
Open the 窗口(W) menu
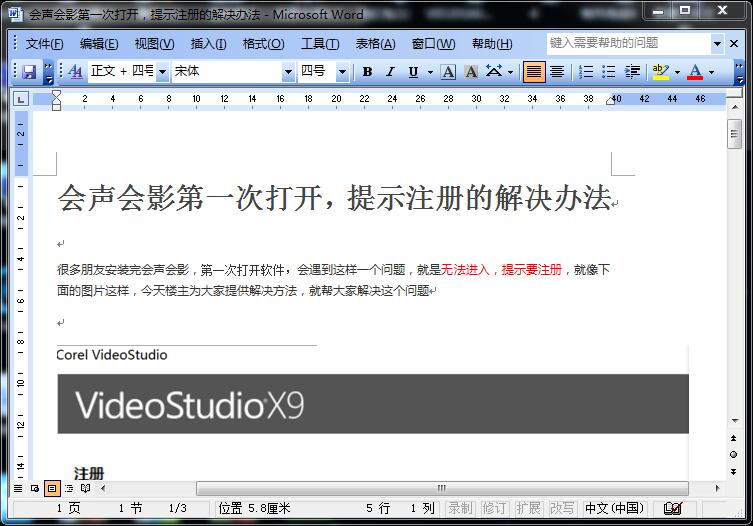click(x=433, y=44)
